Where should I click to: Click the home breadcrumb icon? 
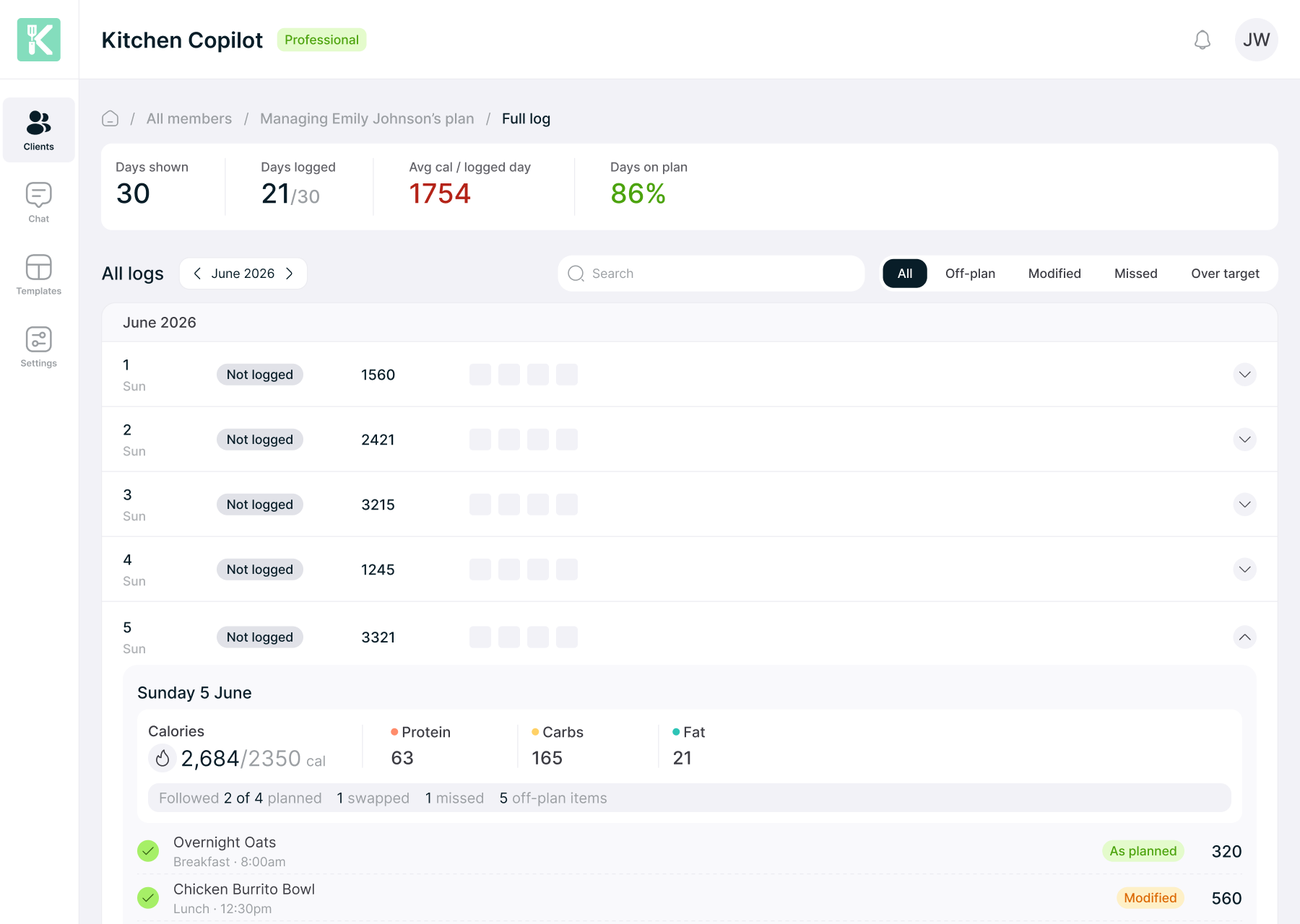(110, 118)
